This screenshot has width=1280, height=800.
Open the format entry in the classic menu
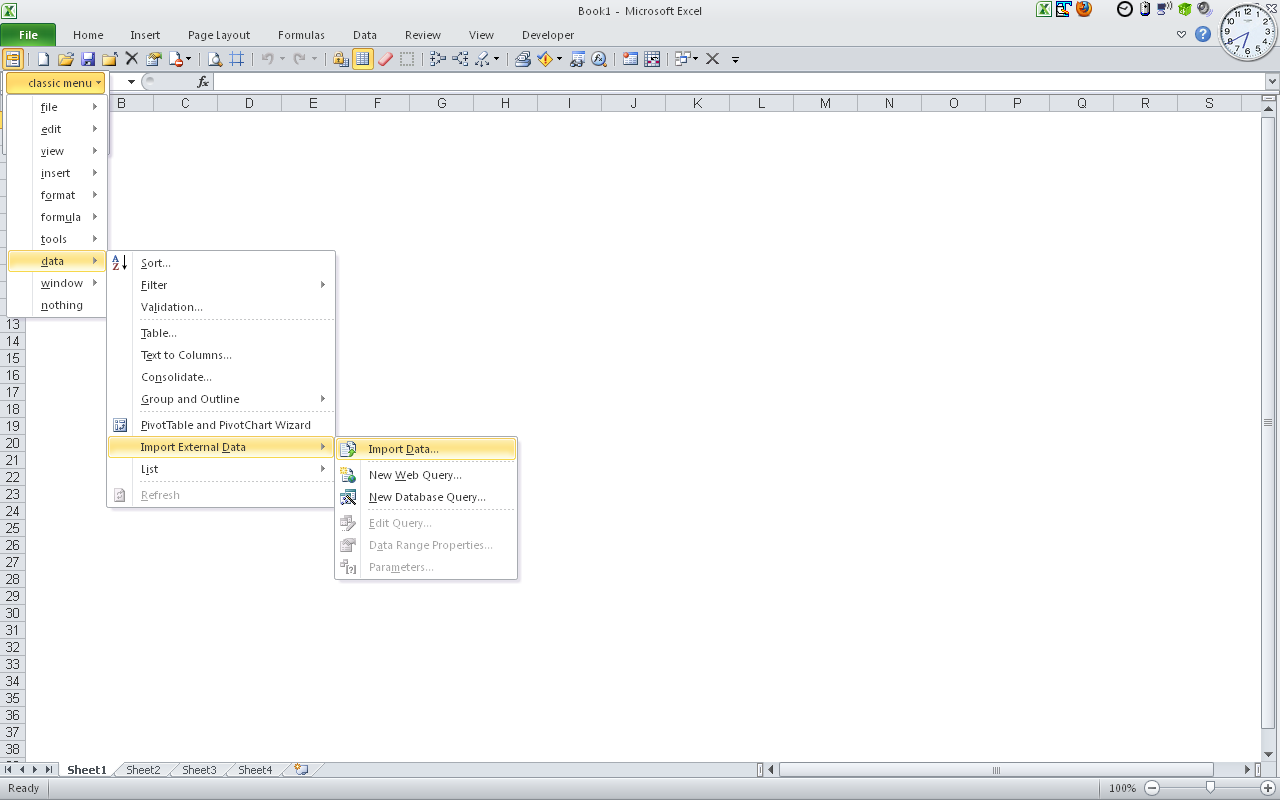[x=56, y=195]
